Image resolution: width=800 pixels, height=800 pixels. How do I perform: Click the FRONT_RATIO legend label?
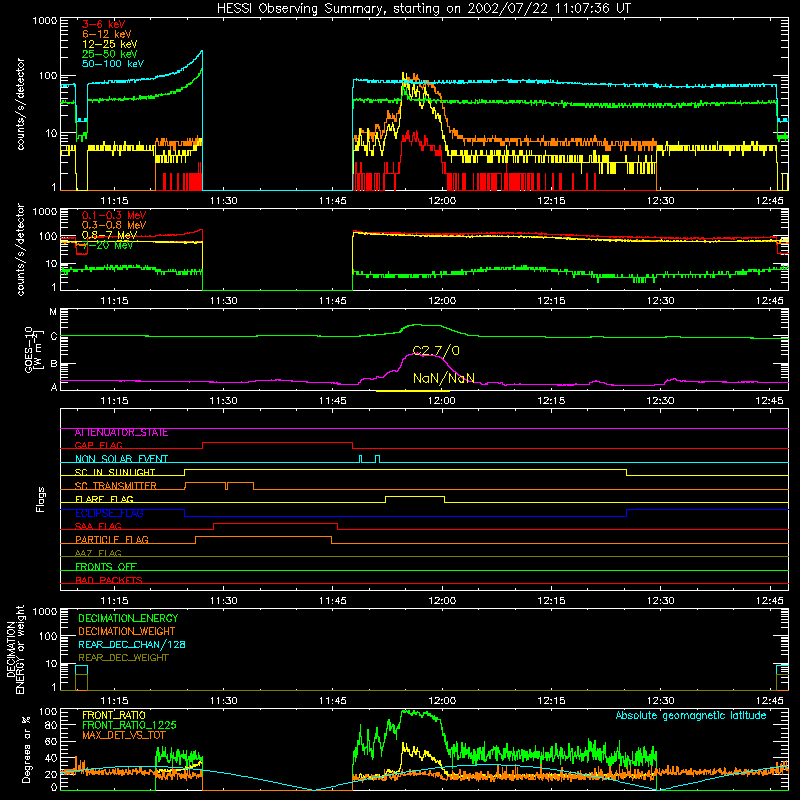click(x=113, y=715)
